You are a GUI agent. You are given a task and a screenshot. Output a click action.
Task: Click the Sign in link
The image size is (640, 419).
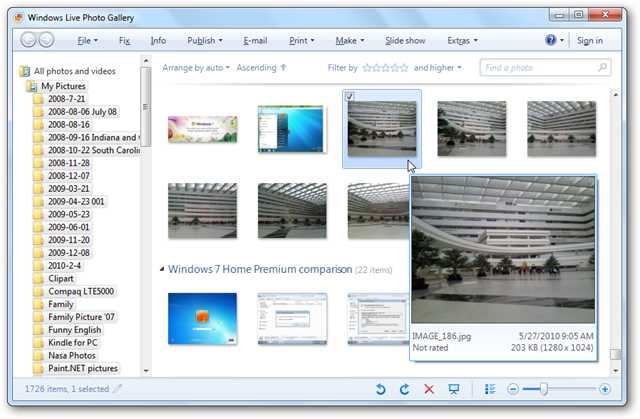590,41
